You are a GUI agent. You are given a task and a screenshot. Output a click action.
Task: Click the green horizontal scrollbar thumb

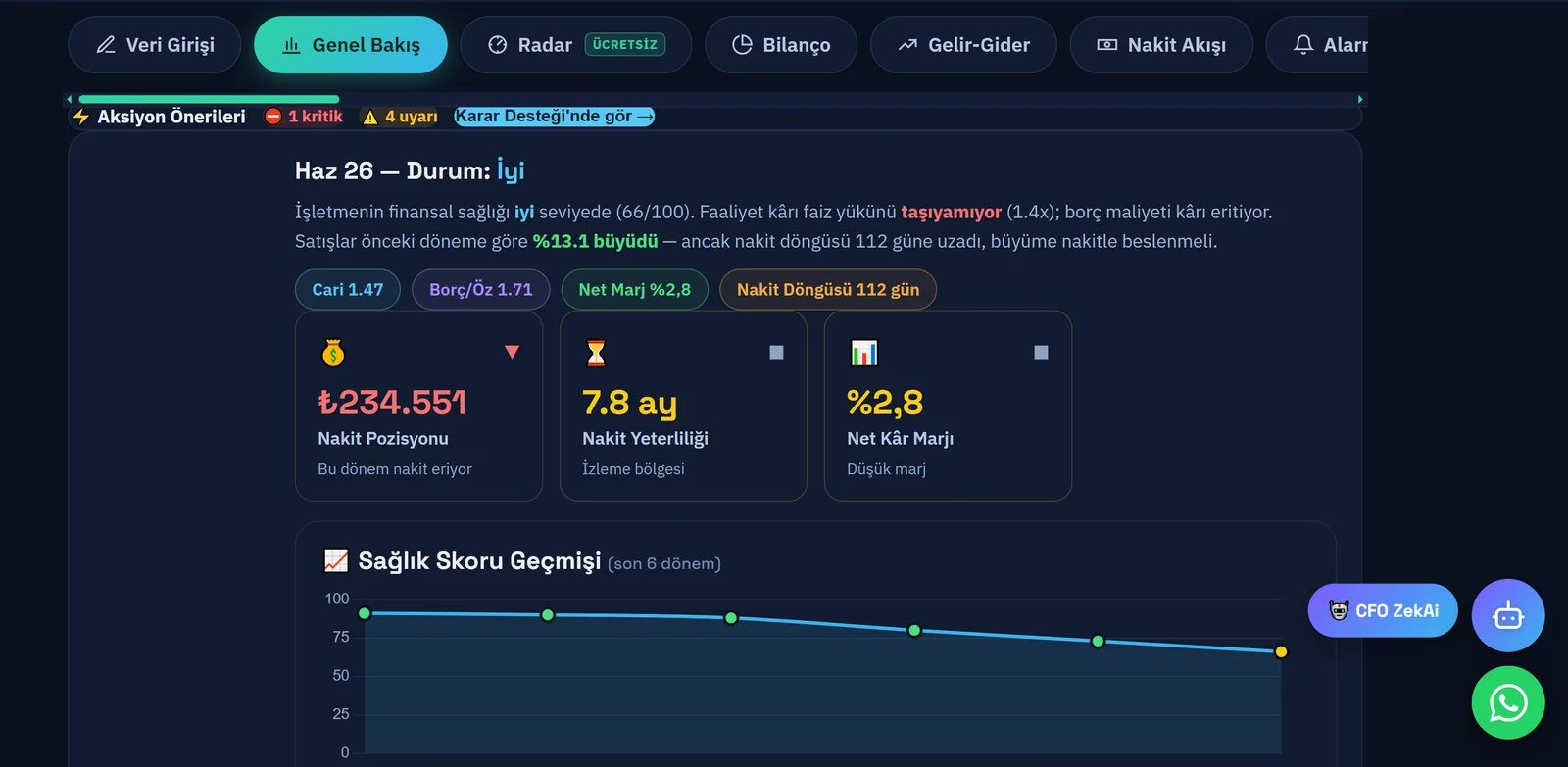(x=209, y=99)
